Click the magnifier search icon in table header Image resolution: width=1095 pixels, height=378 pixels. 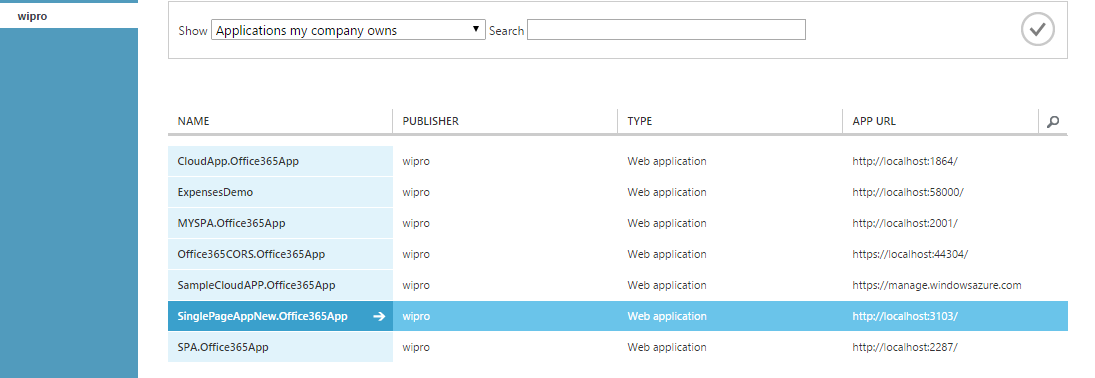tap(1053, 122)
